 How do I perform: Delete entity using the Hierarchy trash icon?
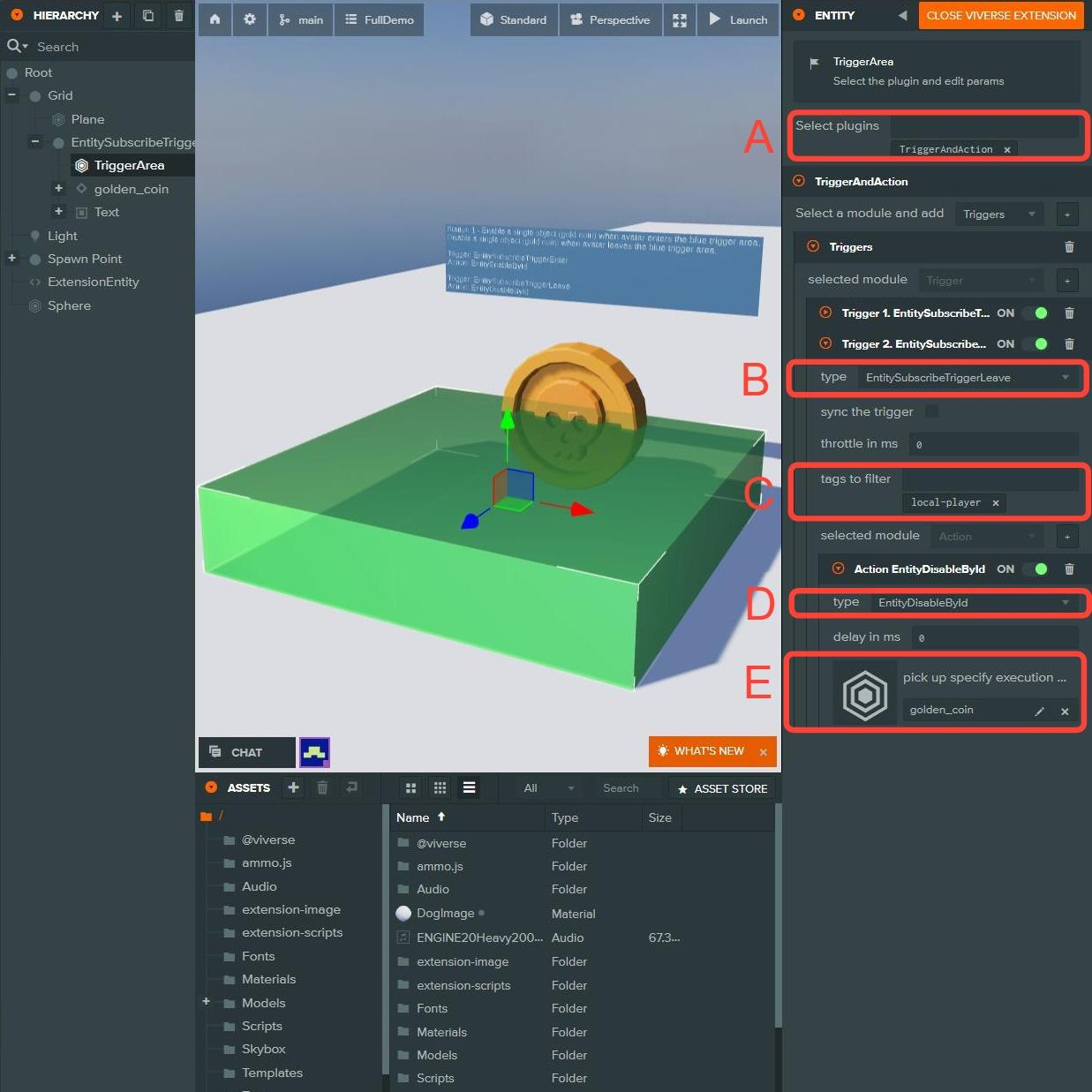179,16
